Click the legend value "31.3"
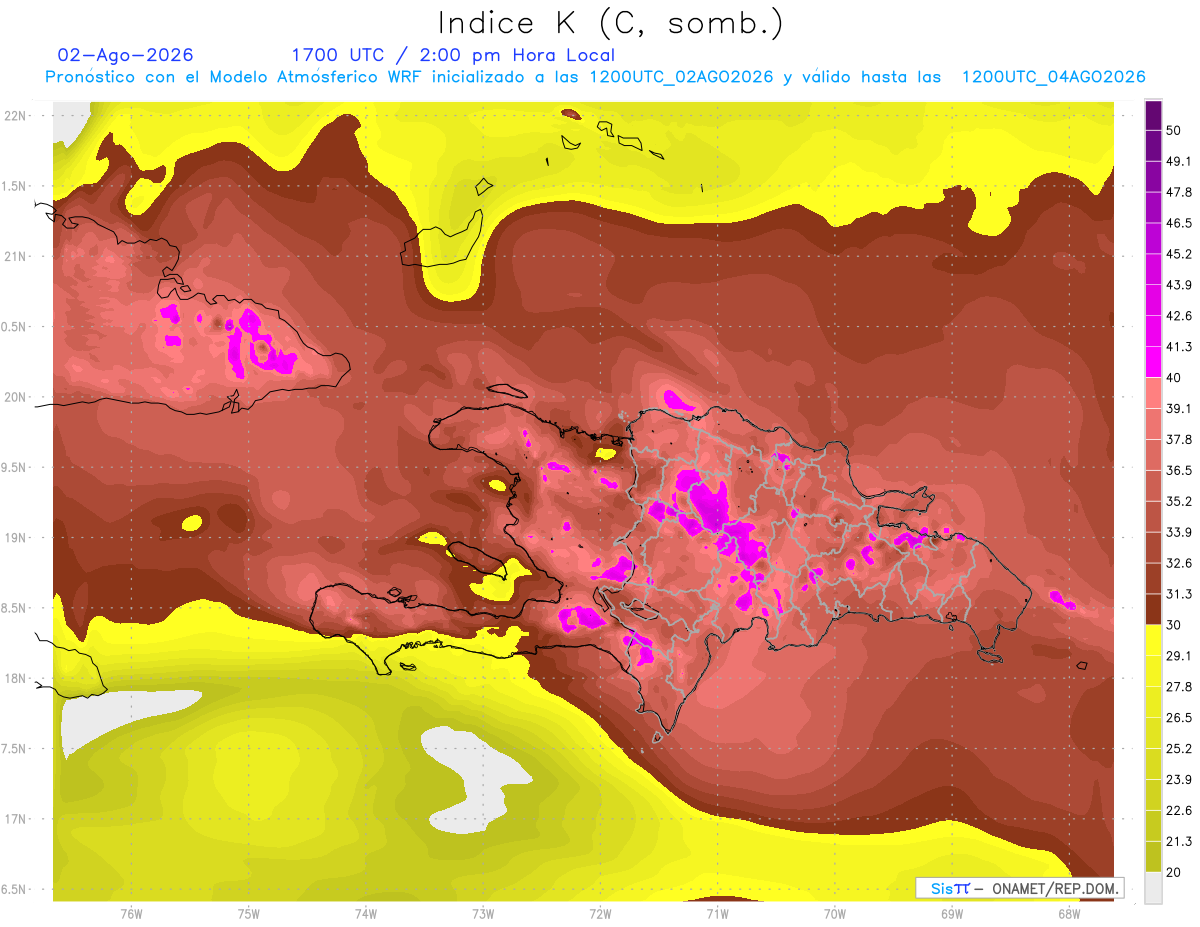Image resolution: width=1200 pixels, height=927 pixels. 1179,594
